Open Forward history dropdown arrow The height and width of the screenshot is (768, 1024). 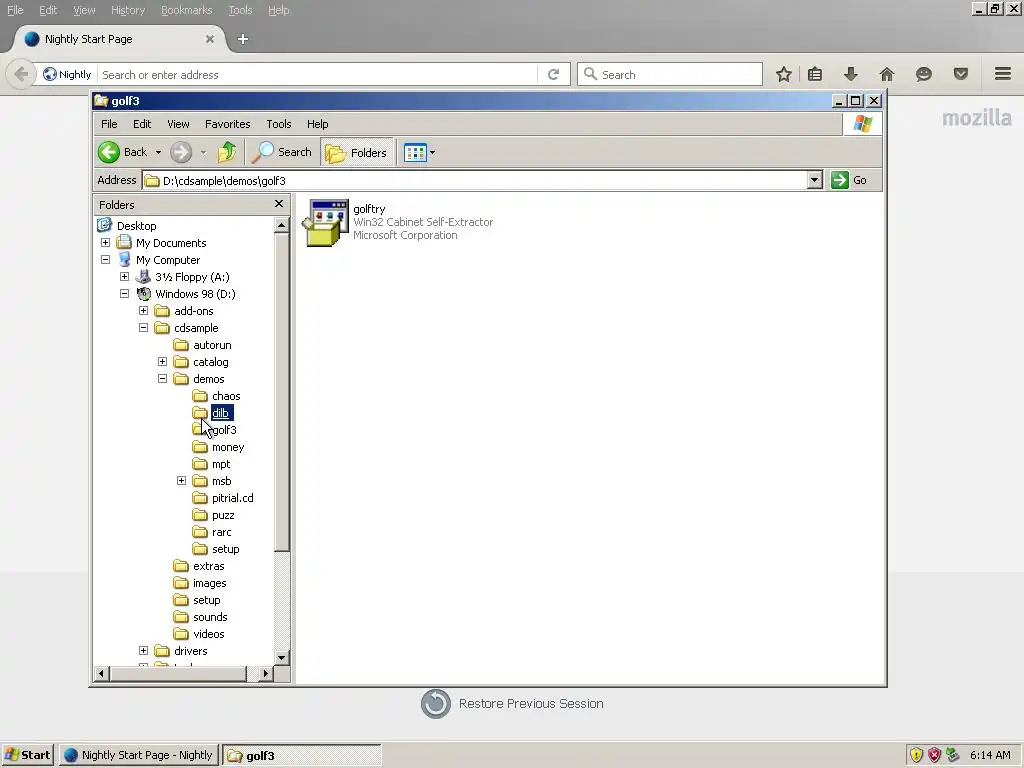[x=203, y=152]
